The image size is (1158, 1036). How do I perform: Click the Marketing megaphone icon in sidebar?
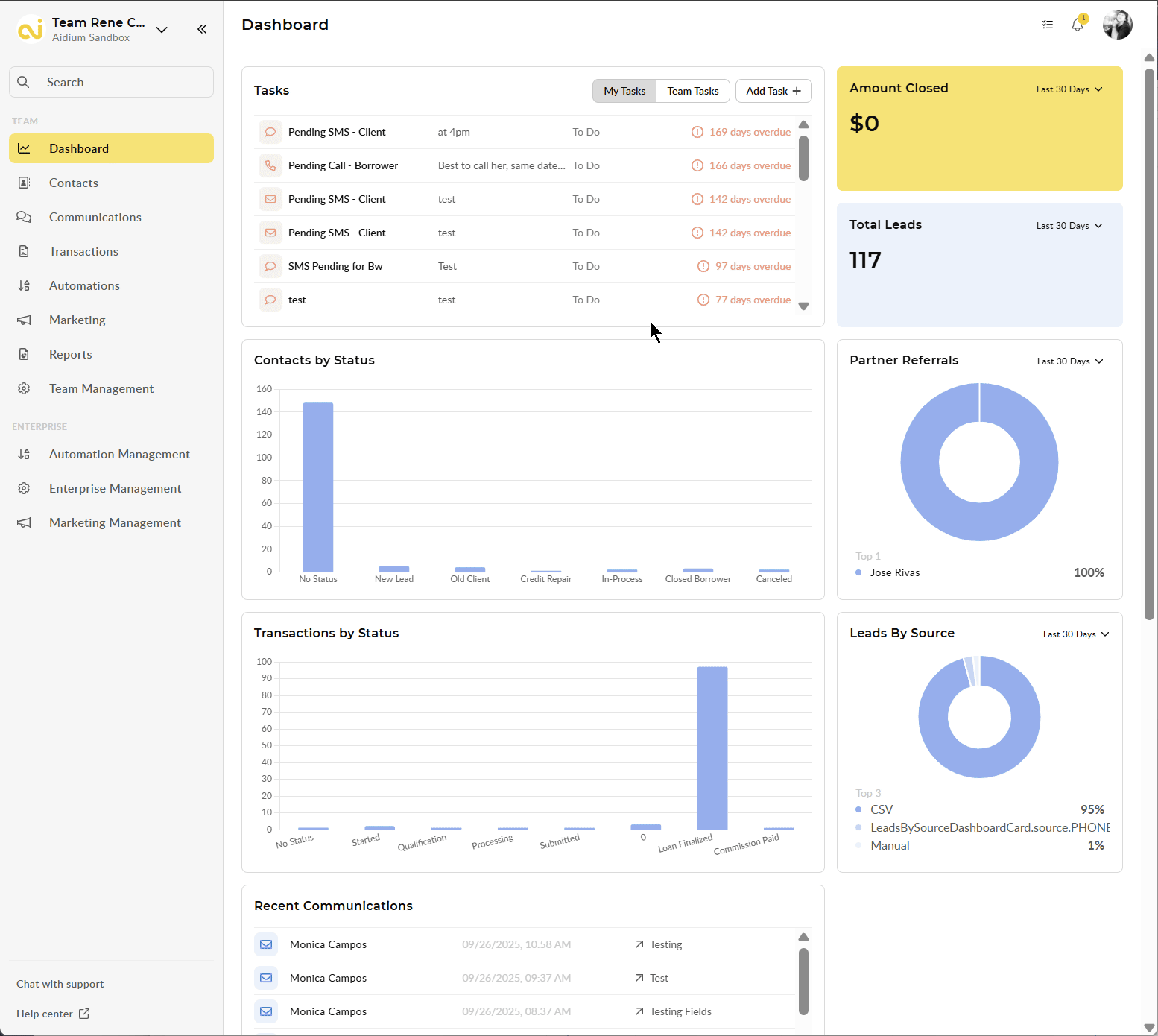click(x=24, y=320)
